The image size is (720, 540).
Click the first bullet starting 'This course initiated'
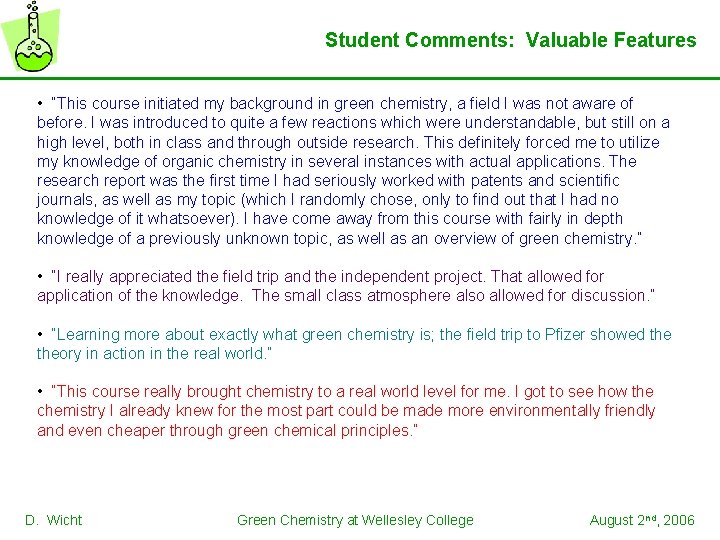click(x=353, y=170)
